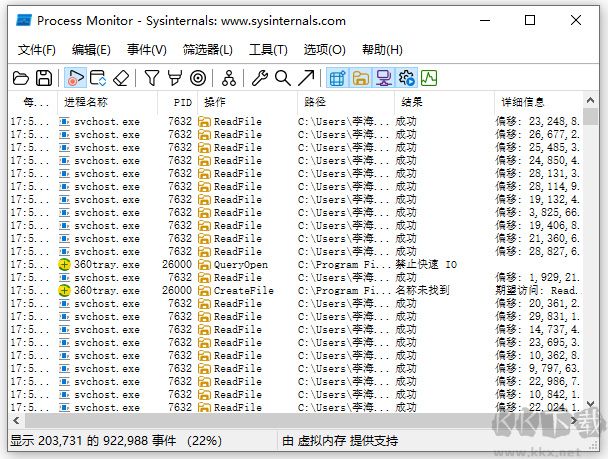This screenshot has width=608, height=459.
Task: Click the vertical scrollbar thumb
Action: pyautogui.click(x=591, y=116)
